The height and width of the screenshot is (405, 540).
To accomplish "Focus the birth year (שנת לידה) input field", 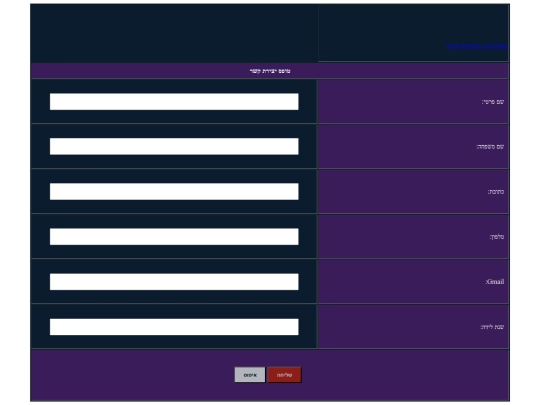I will (x=174, y=327).
